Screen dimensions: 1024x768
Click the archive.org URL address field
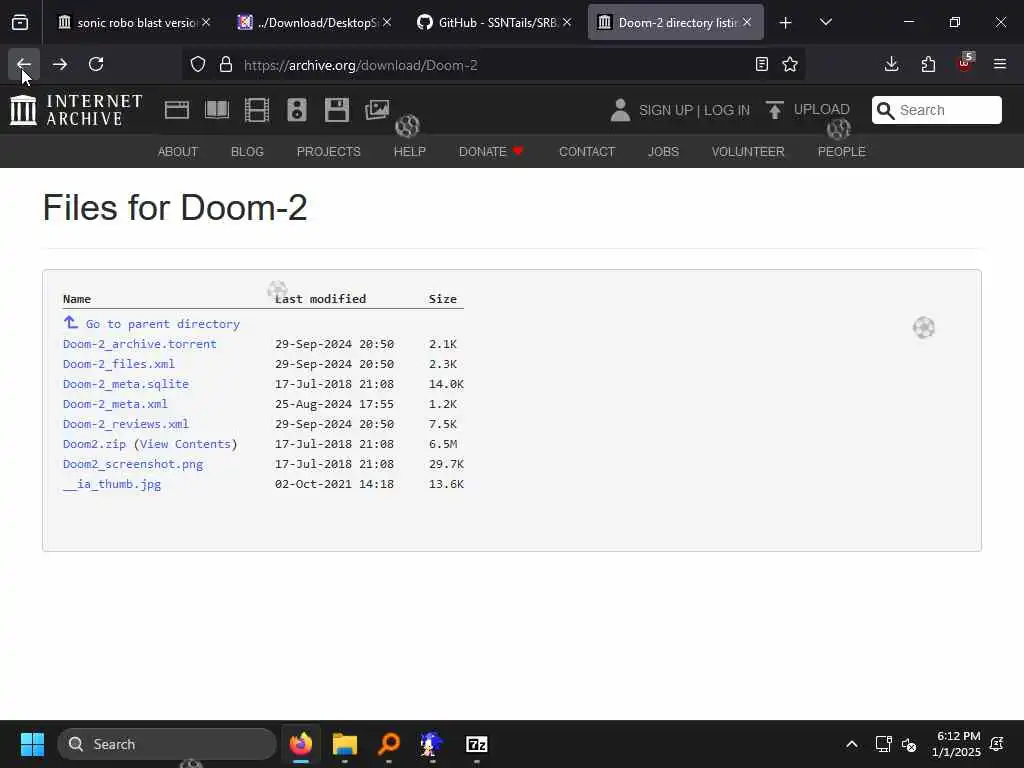(x=494, y=65)
